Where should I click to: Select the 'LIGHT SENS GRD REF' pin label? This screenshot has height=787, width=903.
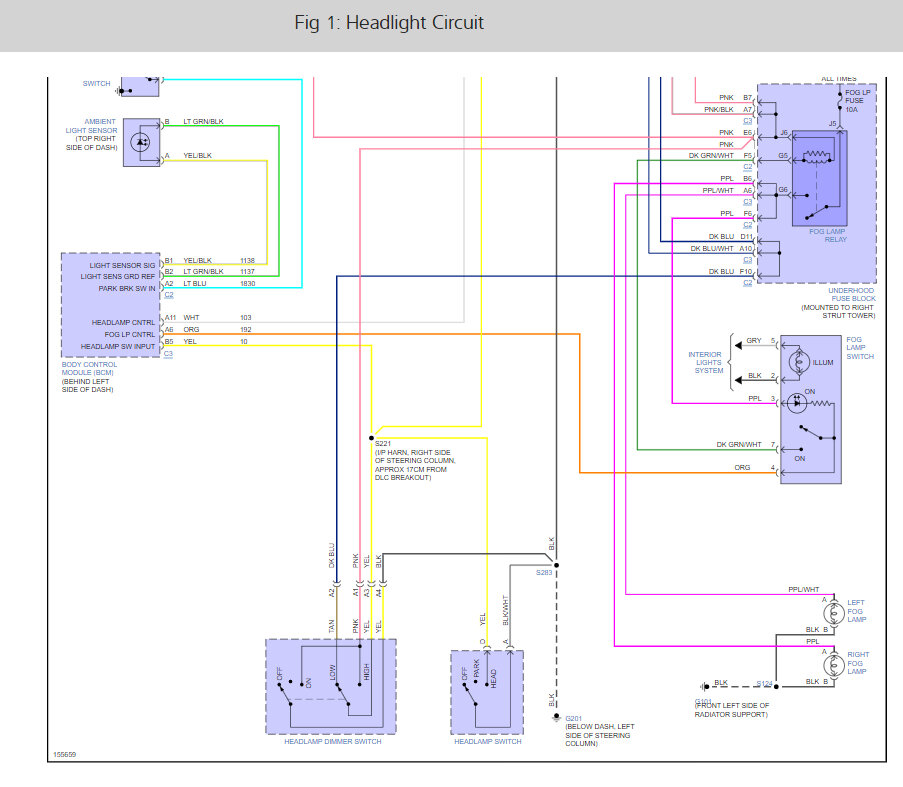tap(117, 276)
